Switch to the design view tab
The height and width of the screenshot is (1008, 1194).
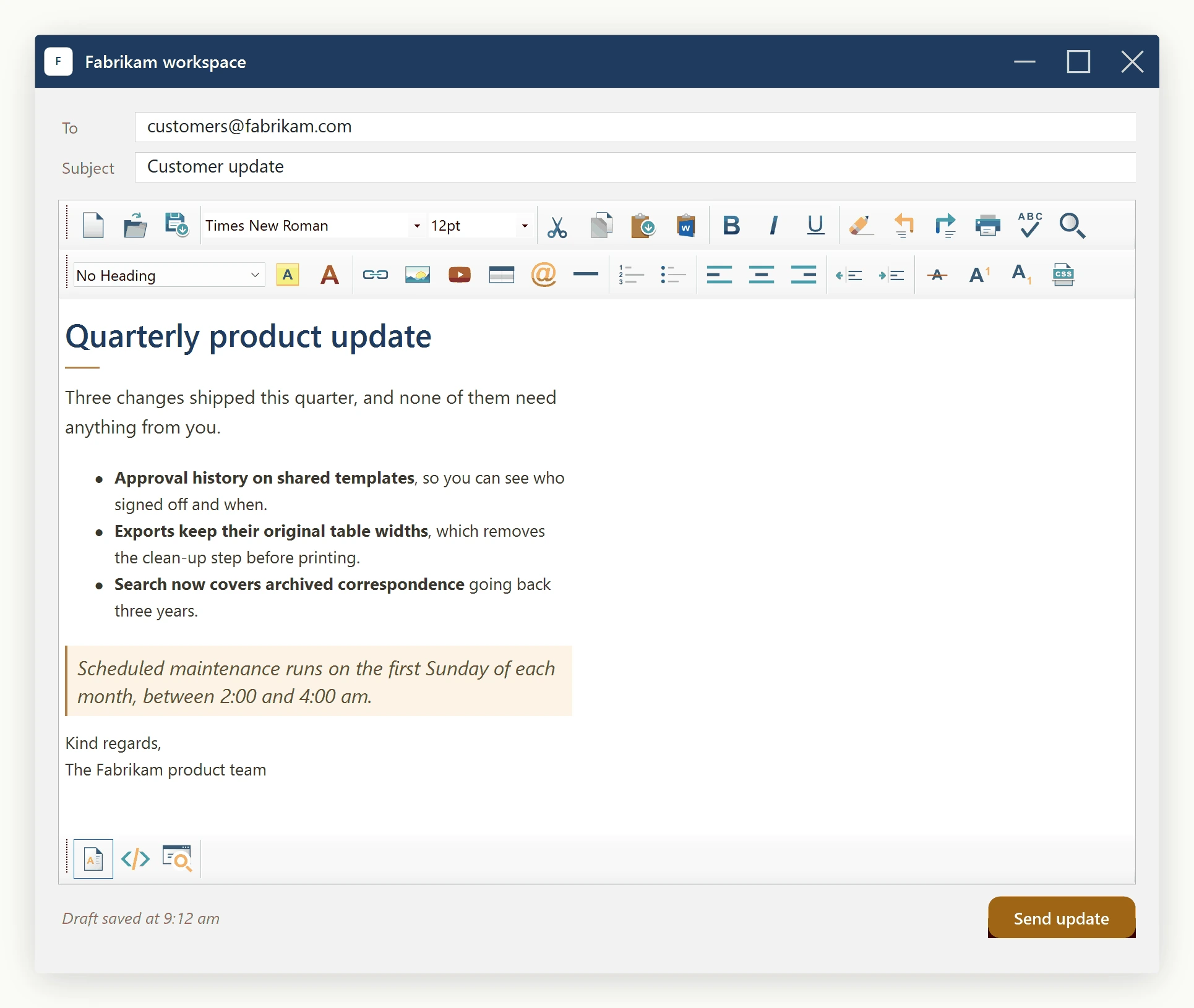coord(93,859)
